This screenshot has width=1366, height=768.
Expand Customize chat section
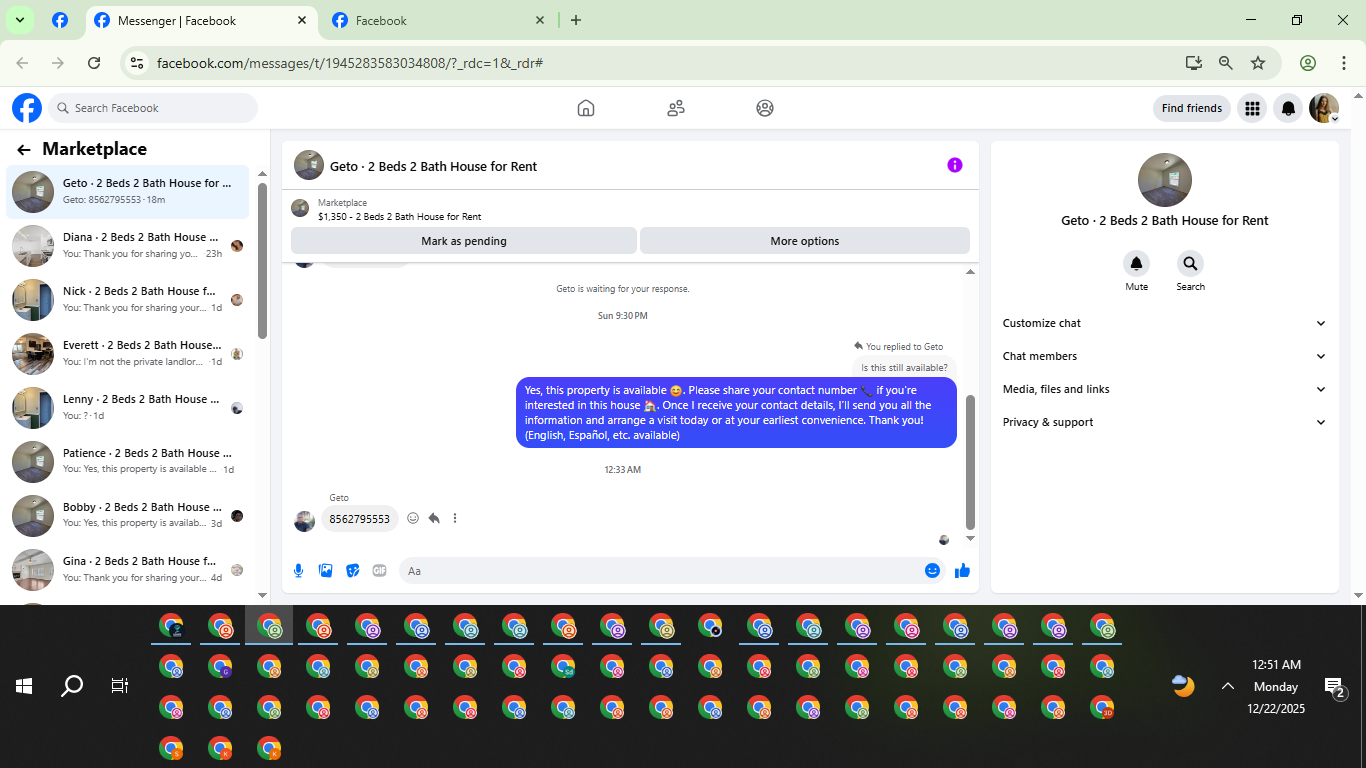pyautogui.click(x=1164, y=323)
